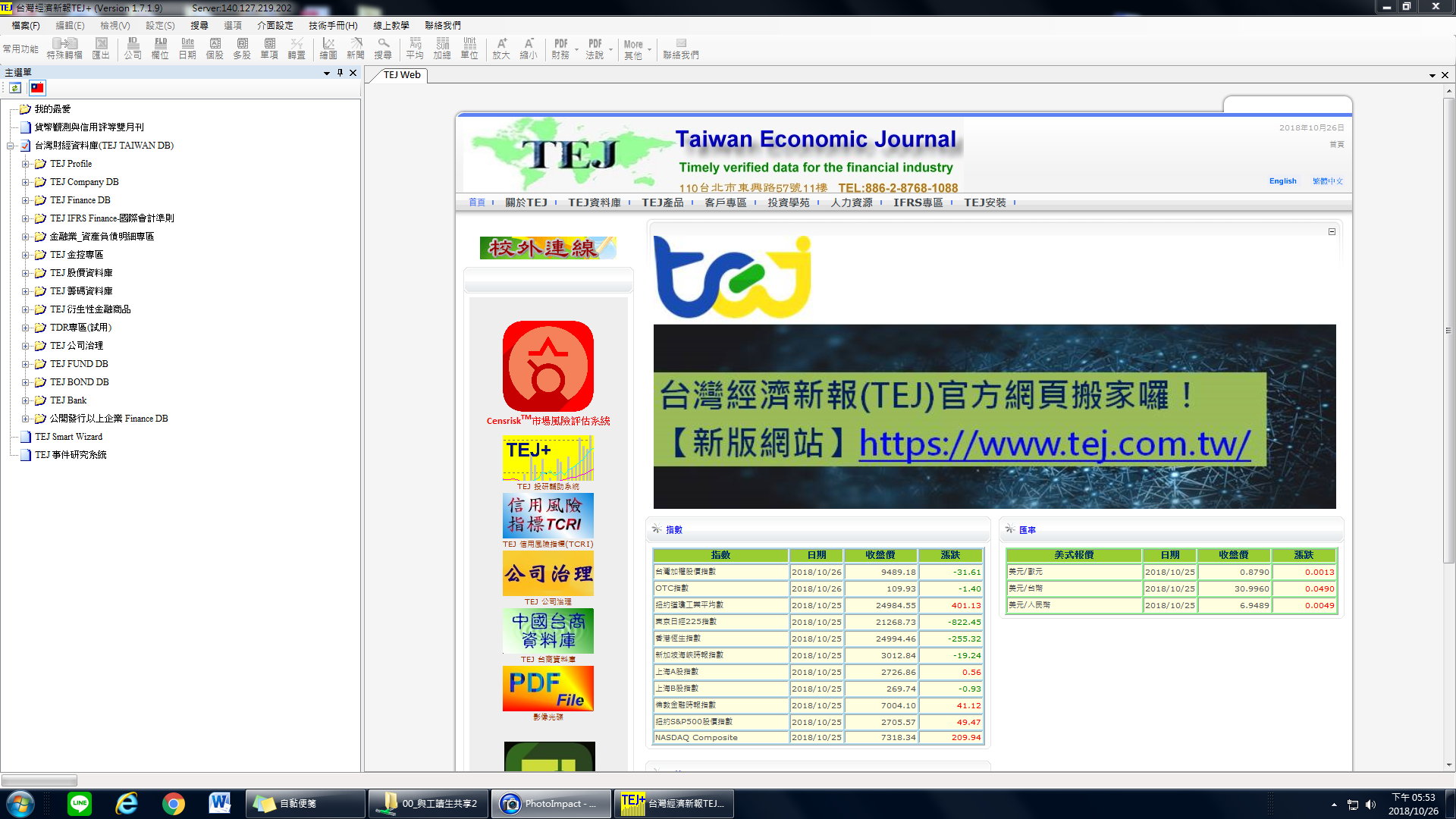Click the 特殊轉檔 special export toolbar icon
Image resolution: width=1456 pixels, height=819 pixels.
64,49
